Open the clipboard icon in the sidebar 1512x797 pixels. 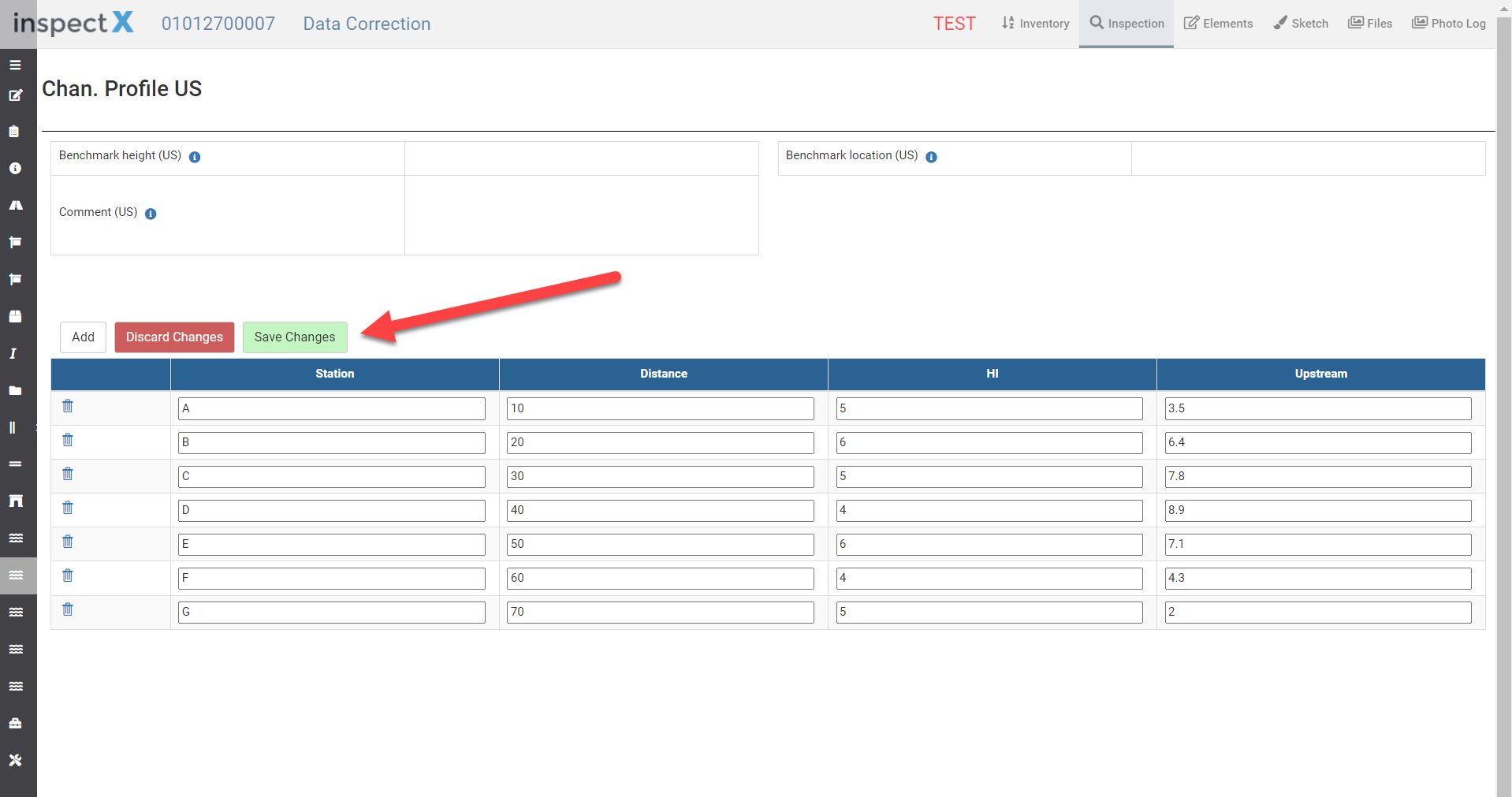14,132
